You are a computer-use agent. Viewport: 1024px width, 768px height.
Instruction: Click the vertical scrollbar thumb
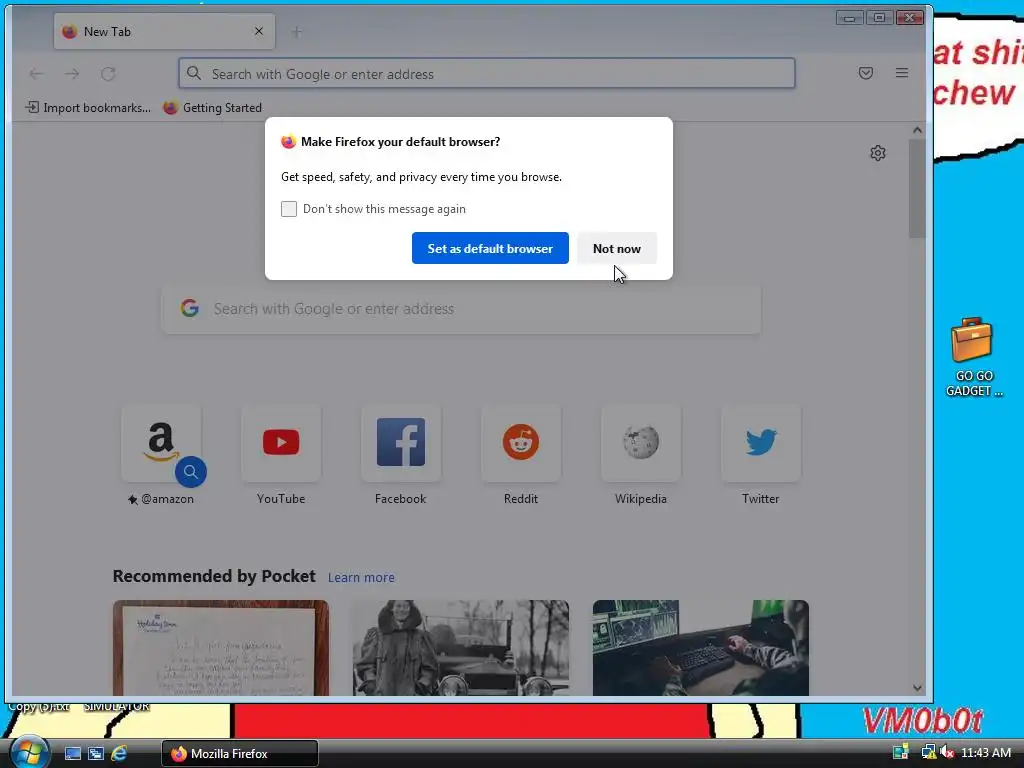(917, 189)
